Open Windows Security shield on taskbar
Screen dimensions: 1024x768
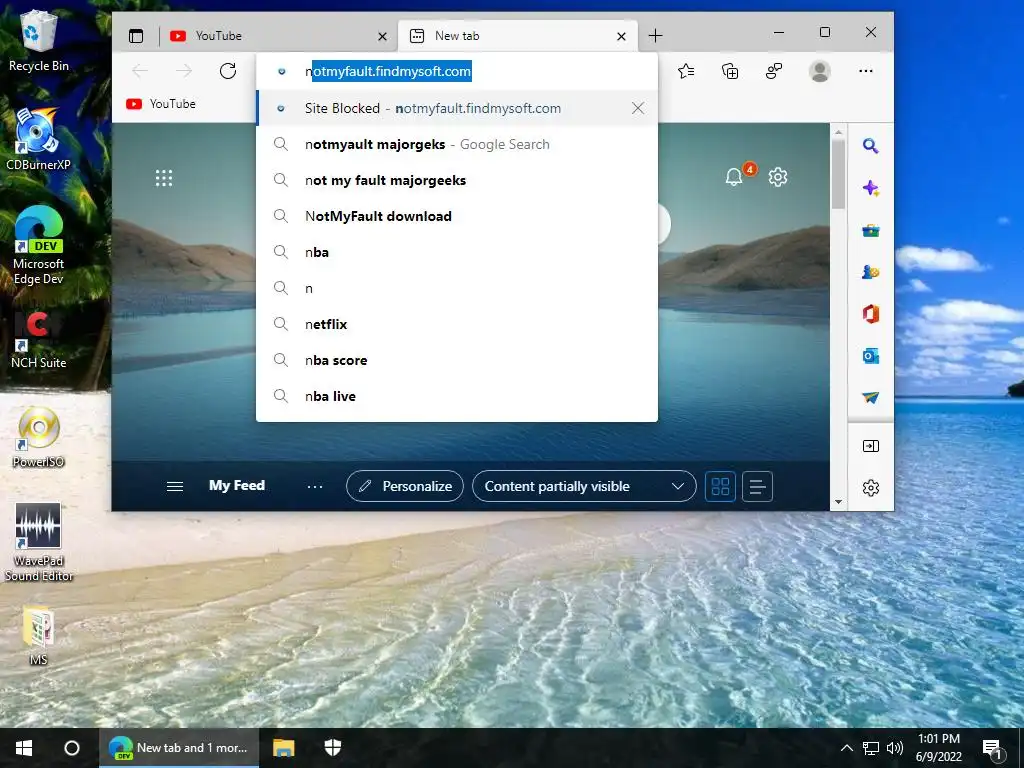[333, 748]
